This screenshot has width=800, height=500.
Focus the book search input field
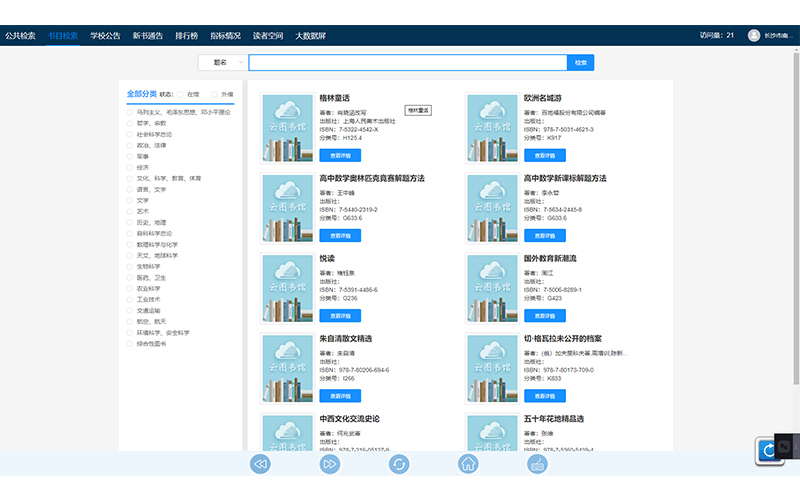(407, 62)
